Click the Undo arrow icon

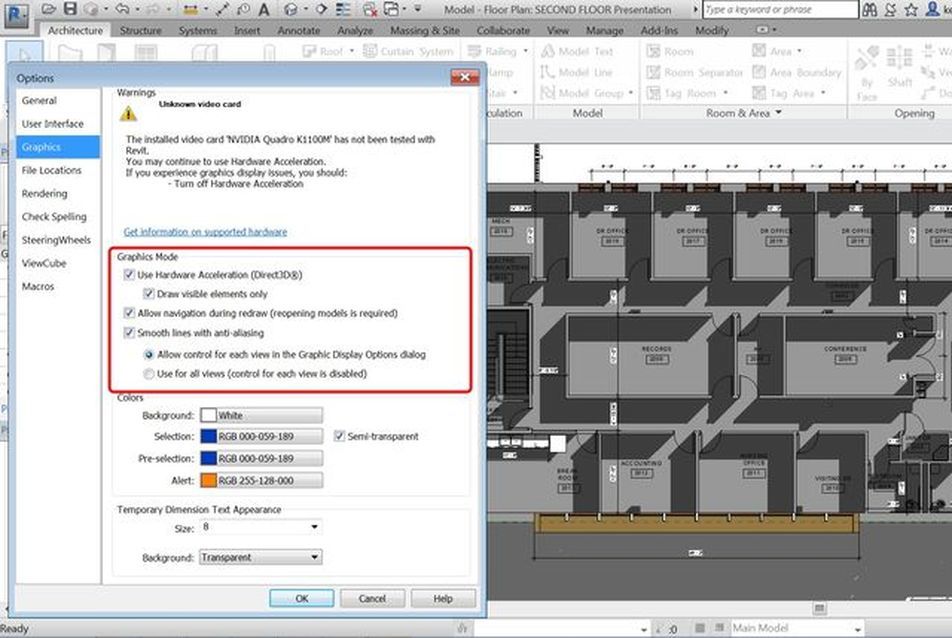pos(122,9)
